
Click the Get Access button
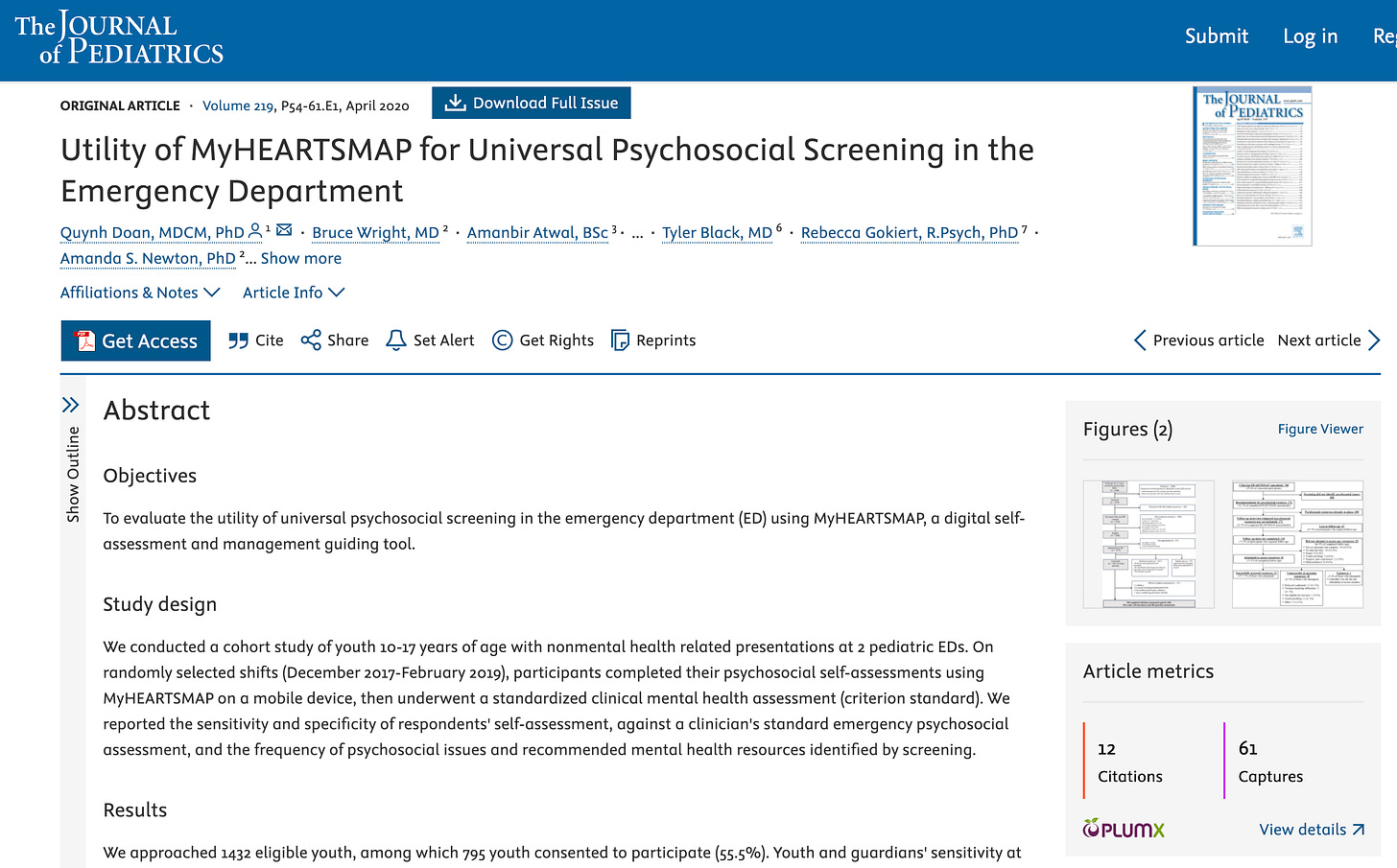(x=135, y=340)
